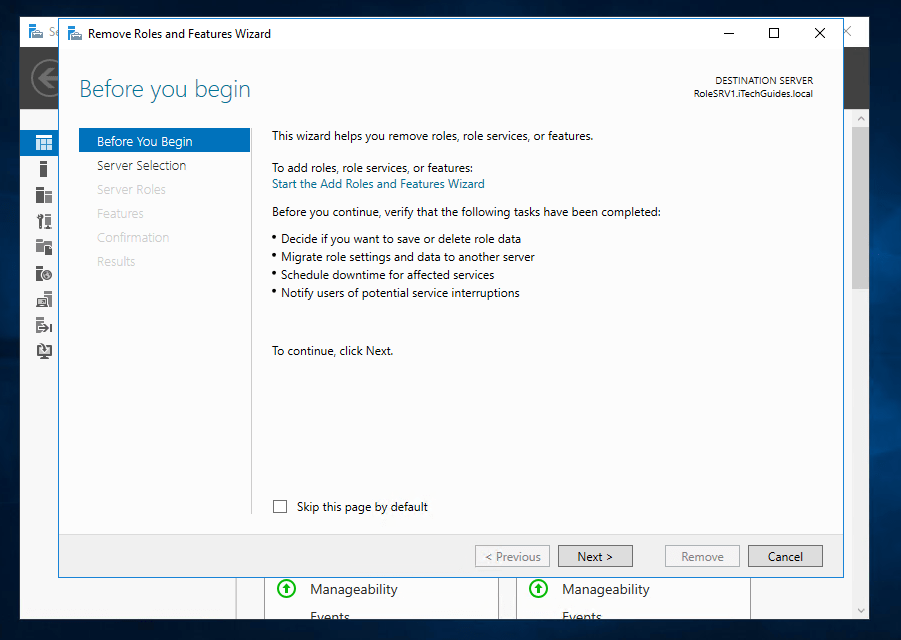Click the scrollbar down arrow in Server Manager
The width and height of the screenshot is (901, 640).
pos(860,610)
